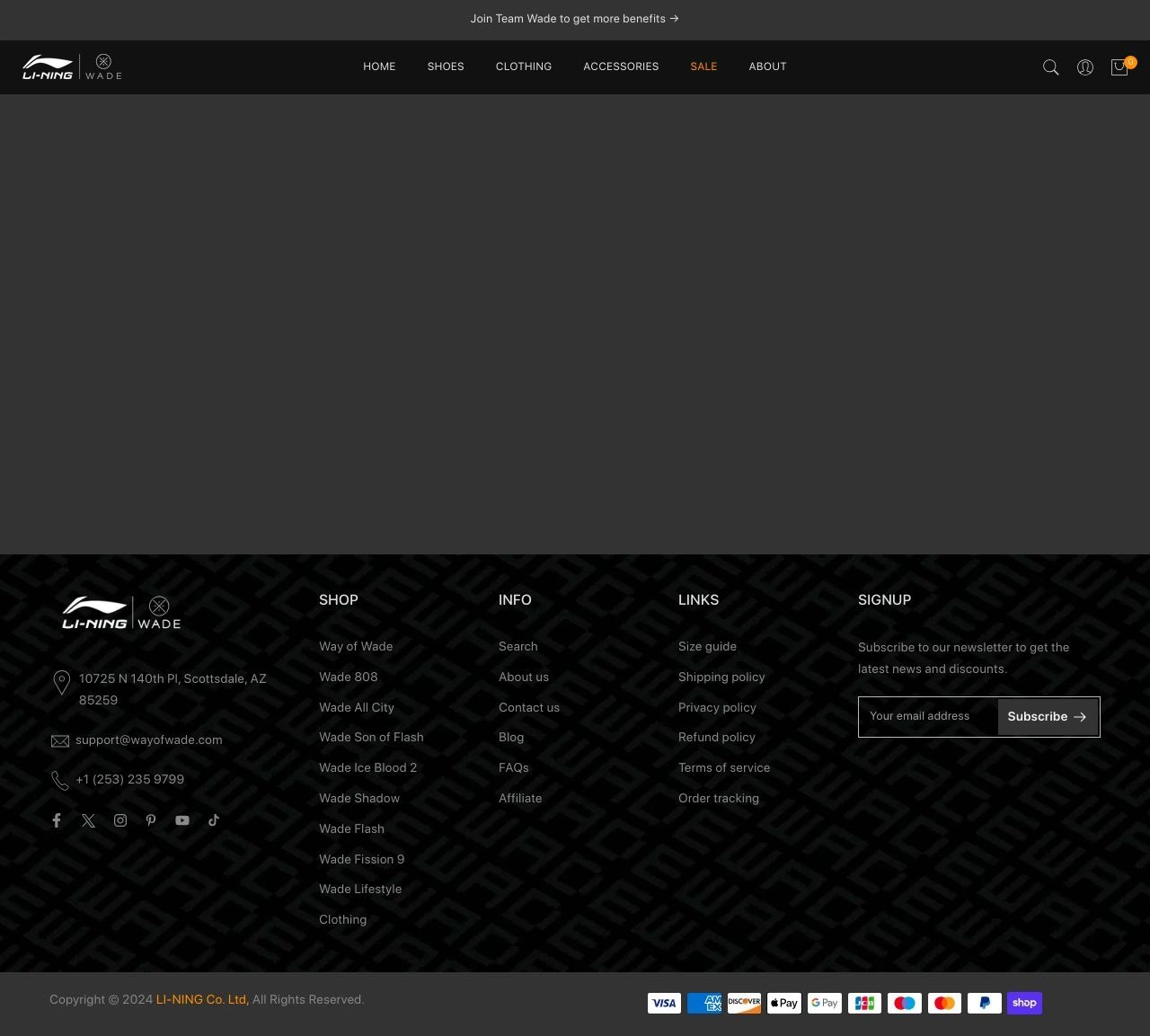
Task: Open the footer Clothing link
Action: coord(343,920)
